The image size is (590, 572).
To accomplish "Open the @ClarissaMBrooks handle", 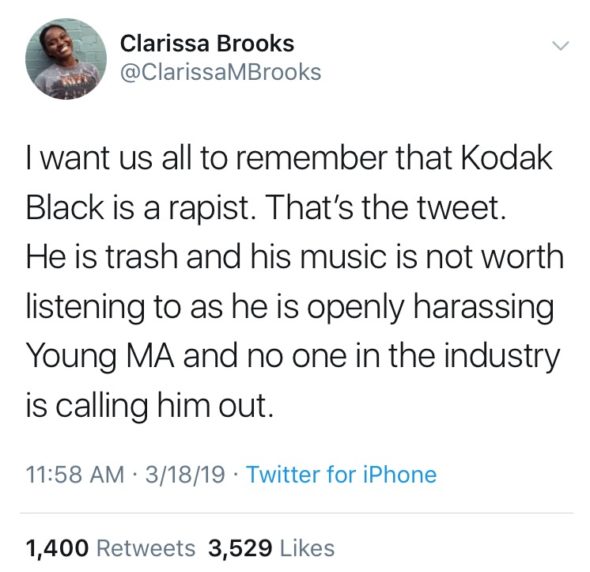I will pos(220,72).
